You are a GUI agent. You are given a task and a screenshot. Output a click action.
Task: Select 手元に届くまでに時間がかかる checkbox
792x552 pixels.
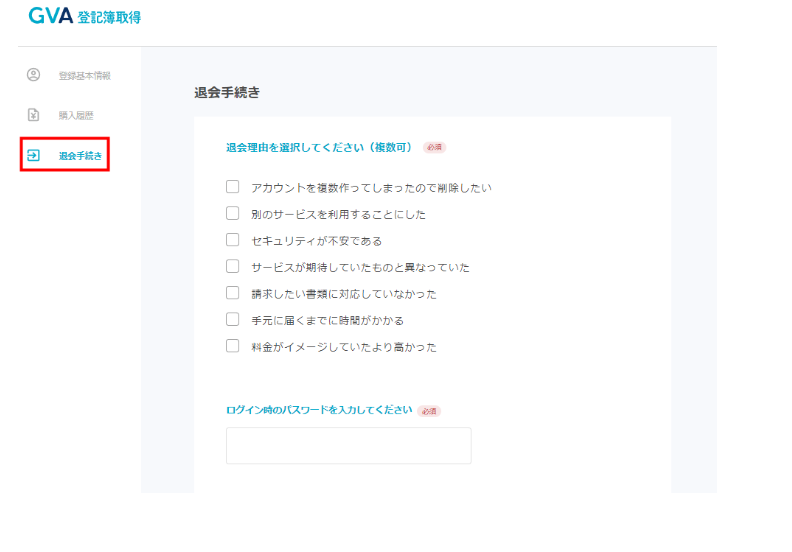point(232,319)
